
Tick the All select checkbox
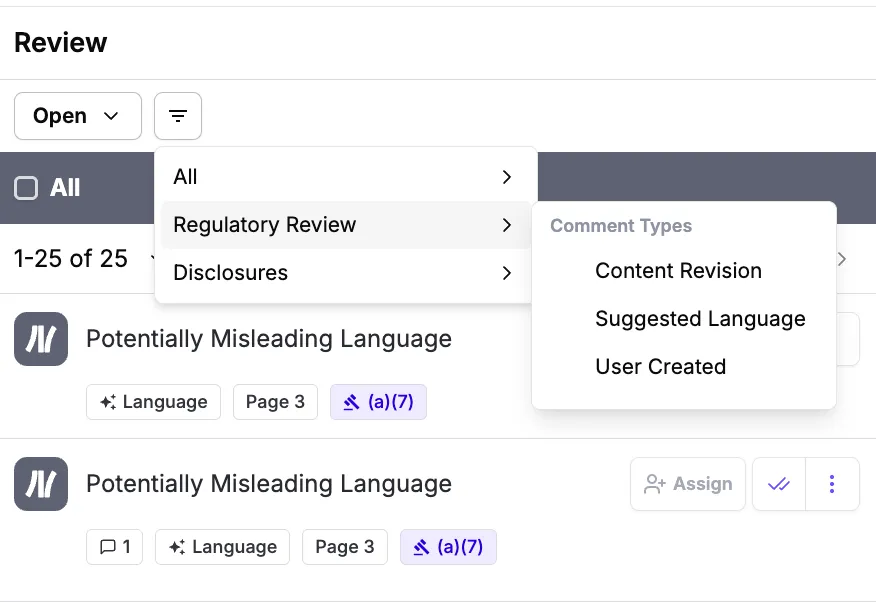point(26,188)
